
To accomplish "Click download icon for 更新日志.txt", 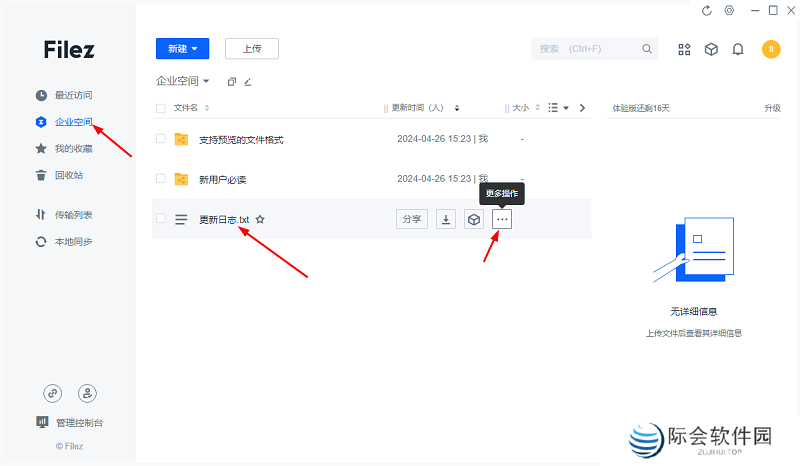I will 446,219.
